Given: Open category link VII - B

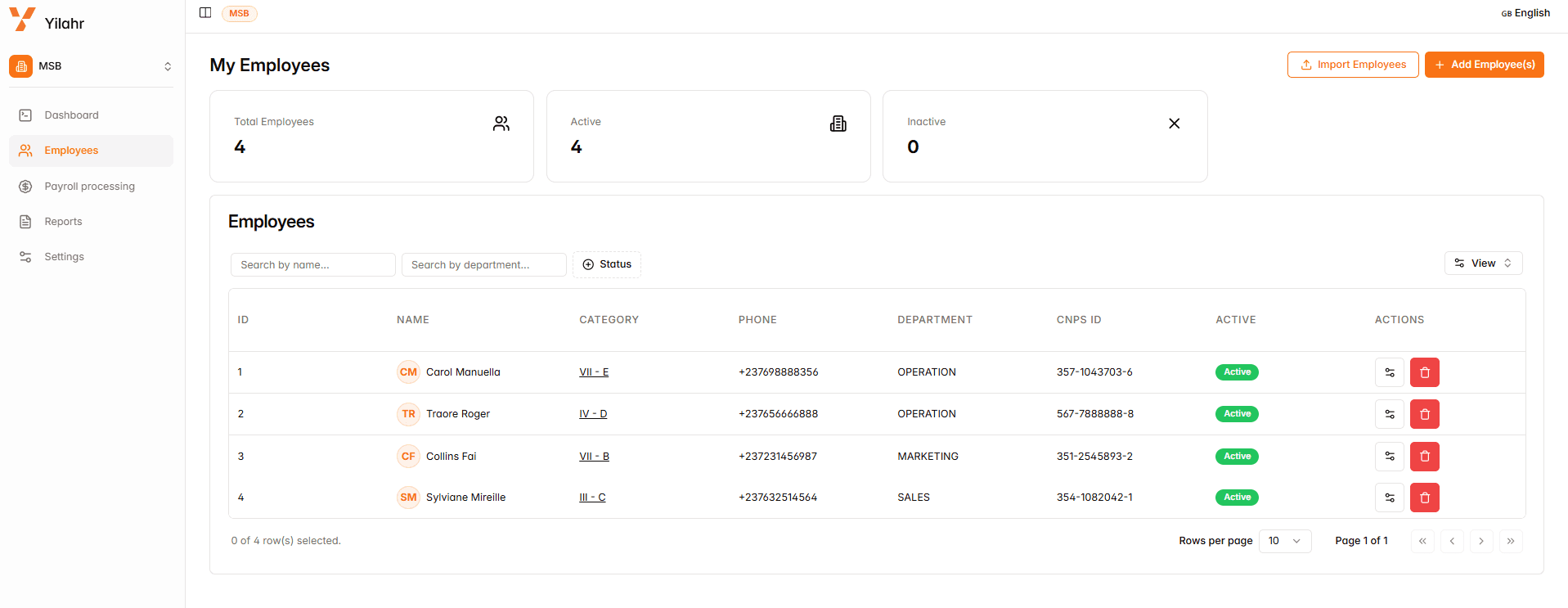Looking at the screenshot, I should [x=594, y=457].
